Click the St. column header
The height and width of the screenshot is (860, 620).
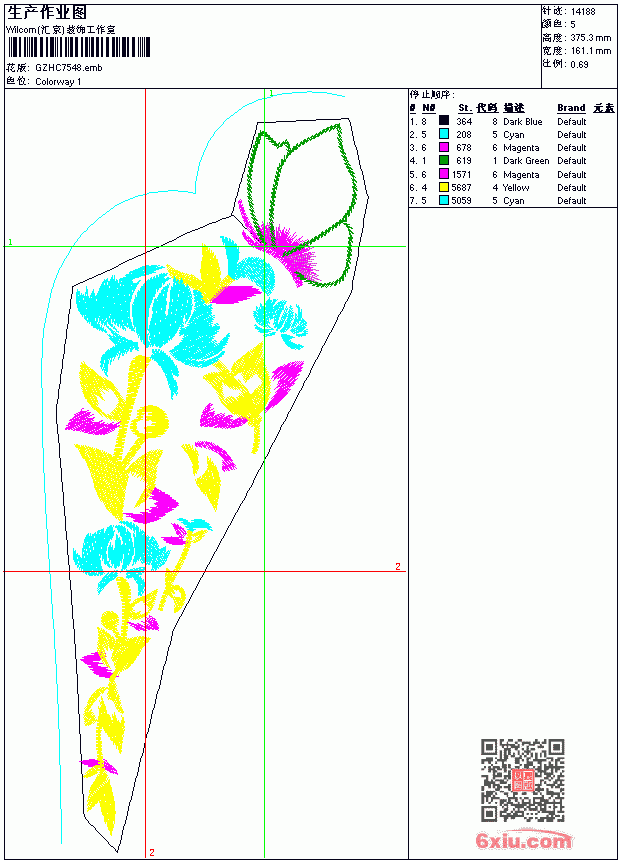(x=465, y=108)
